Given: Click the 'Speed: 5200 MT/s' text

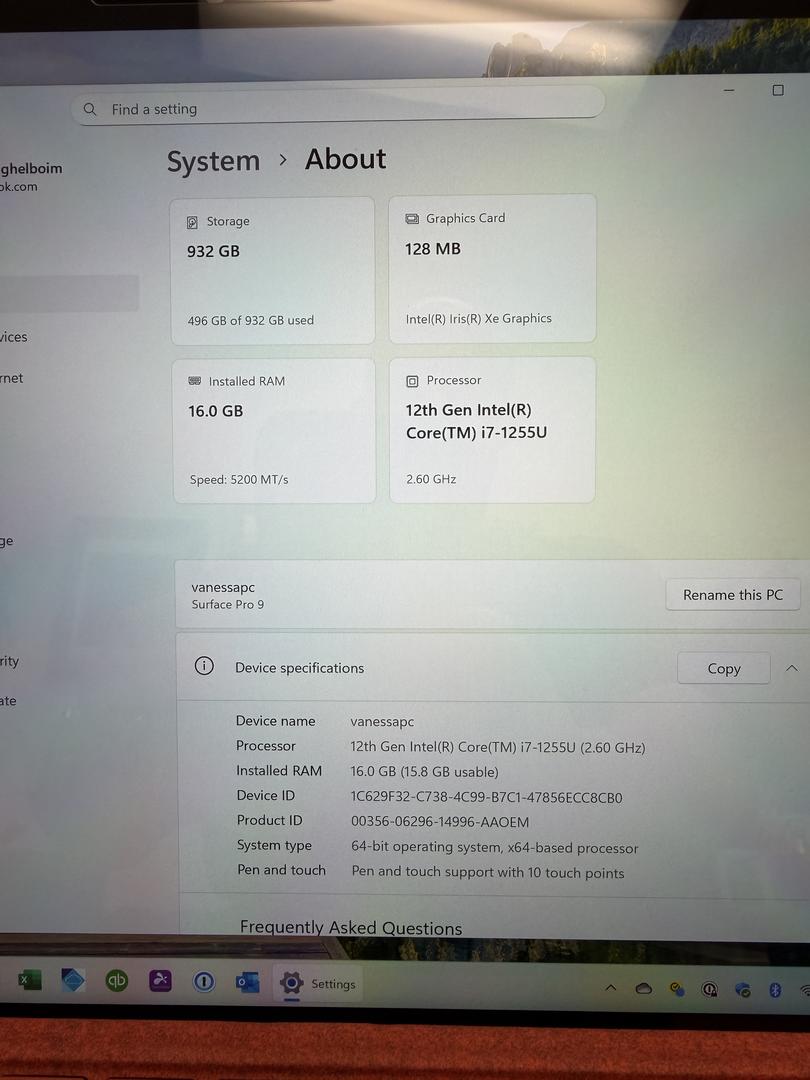Looking at the screenshot, I should 239,479.
